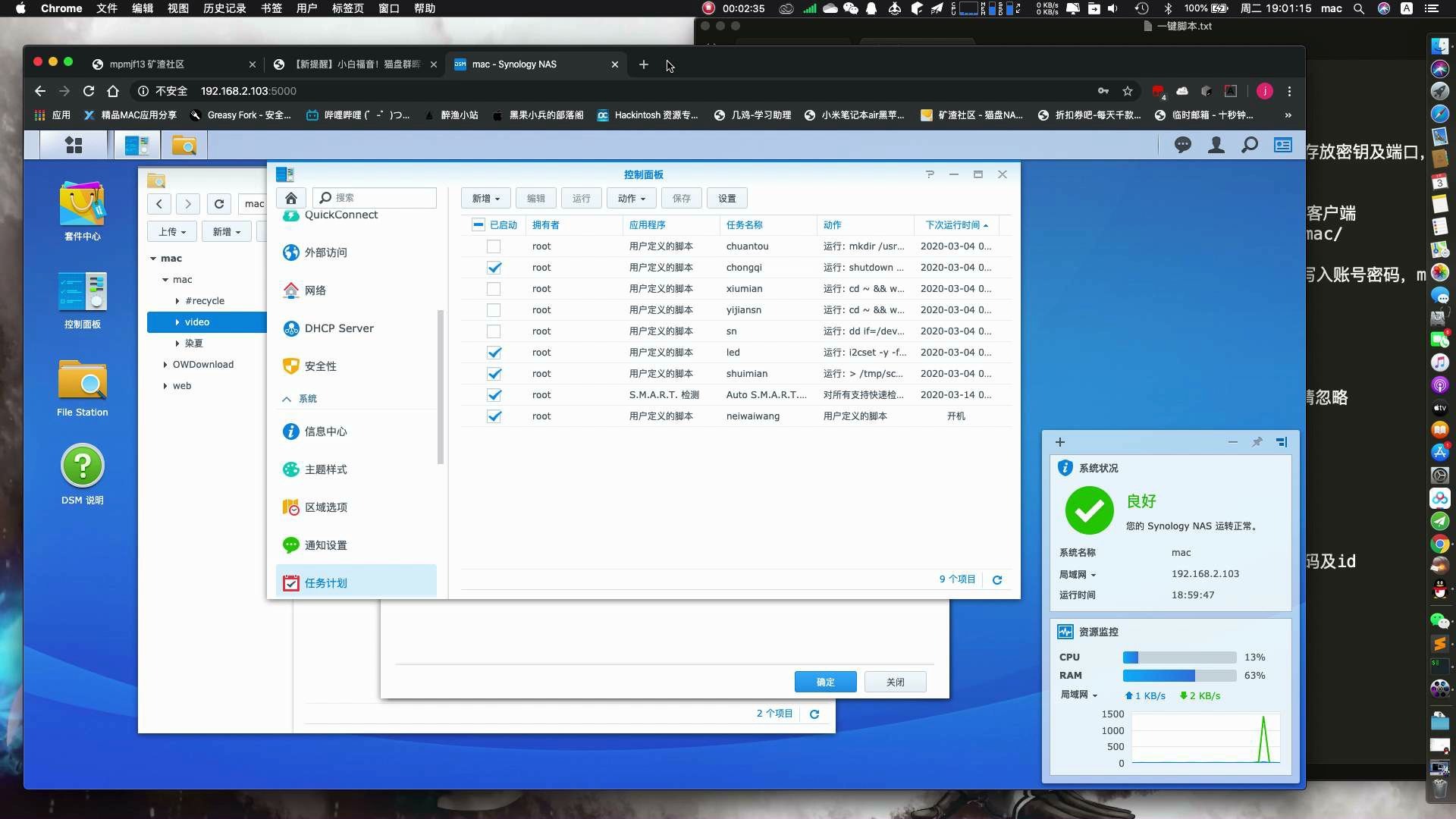This screenshot has width=1456, height=819.
Task: Open 历史记录 menu in menu bar
Action: coord(224,8)
